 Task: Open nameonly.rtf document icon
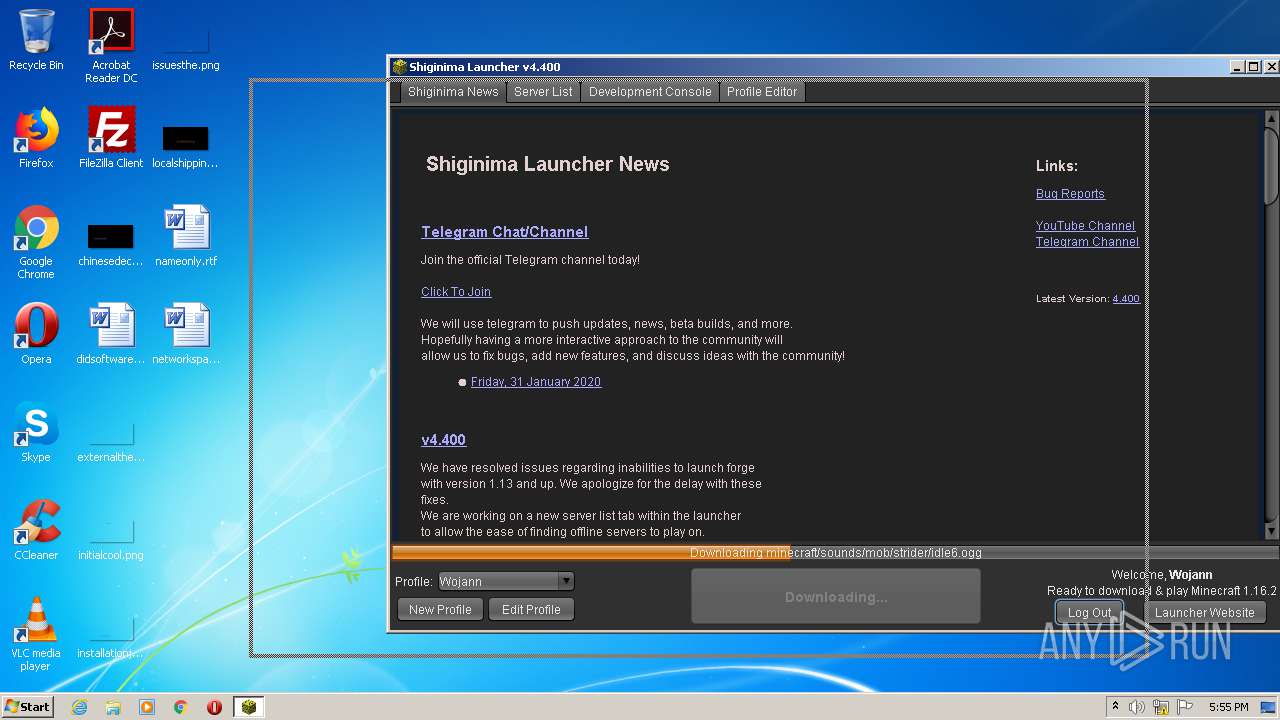(x=186, y=236)
